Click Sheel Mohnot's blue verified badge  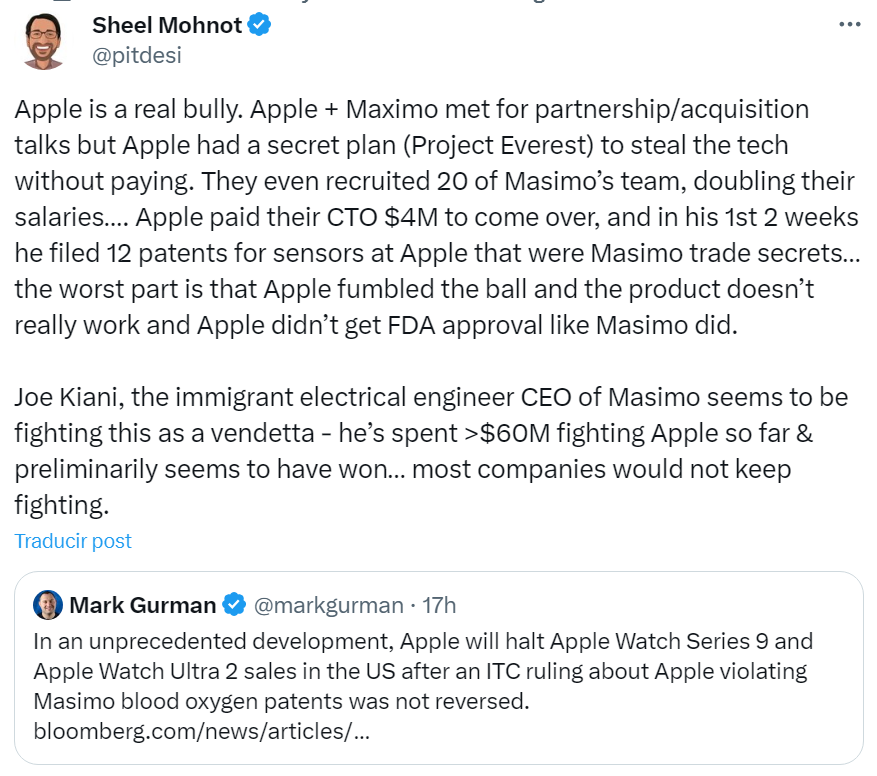coord(260,26)
